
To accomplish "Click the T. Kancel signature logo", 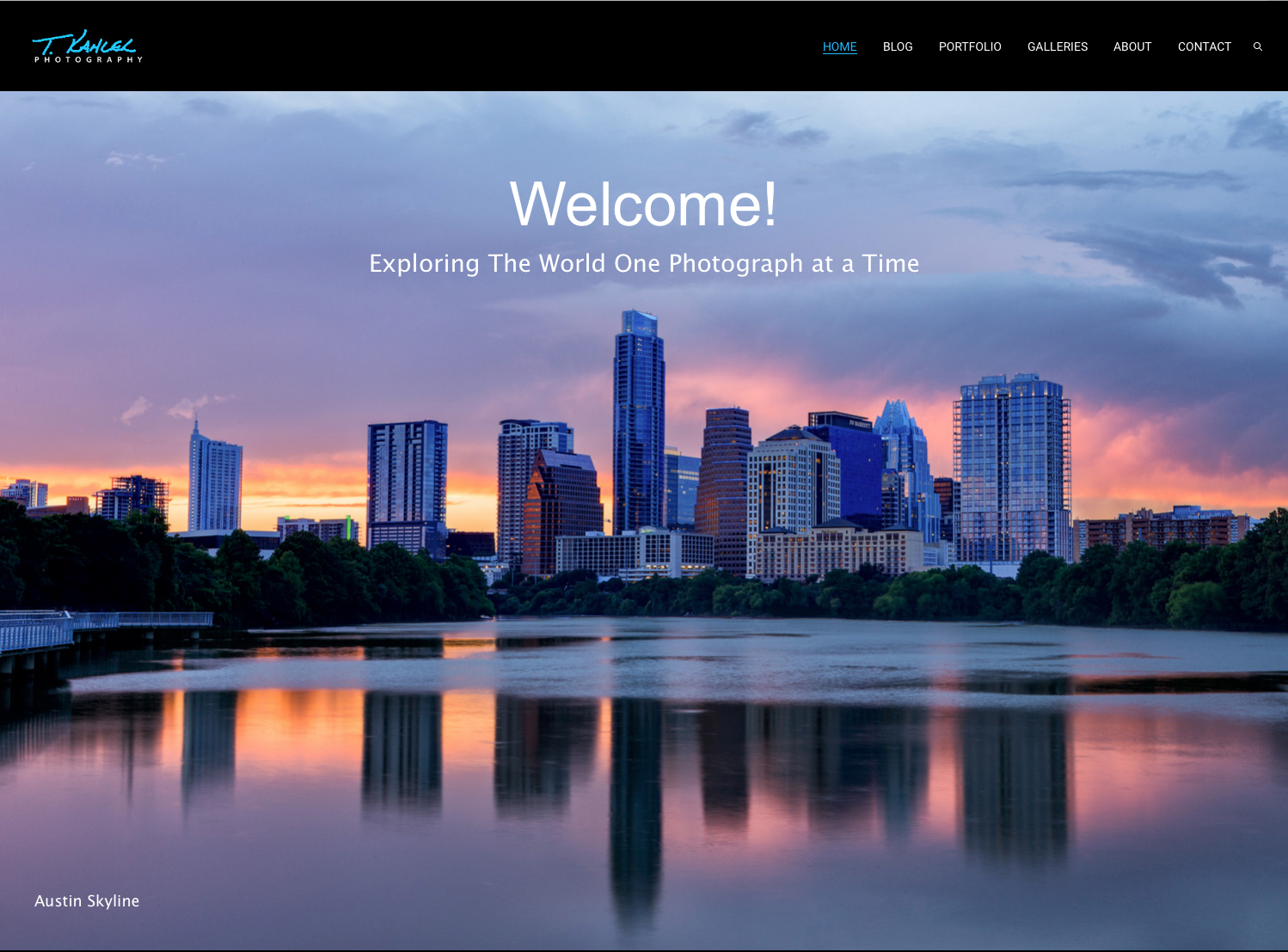I will (84, 42).
